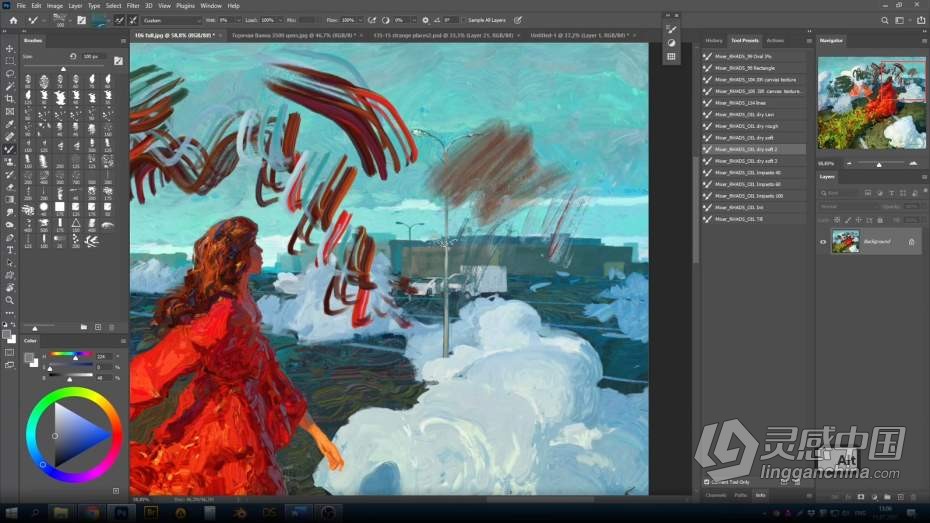The height and width of the screenshot is (523, 930).
Task: Select preset Mixer_RHADS_OIL dry rough
Action: coord(753,126)
